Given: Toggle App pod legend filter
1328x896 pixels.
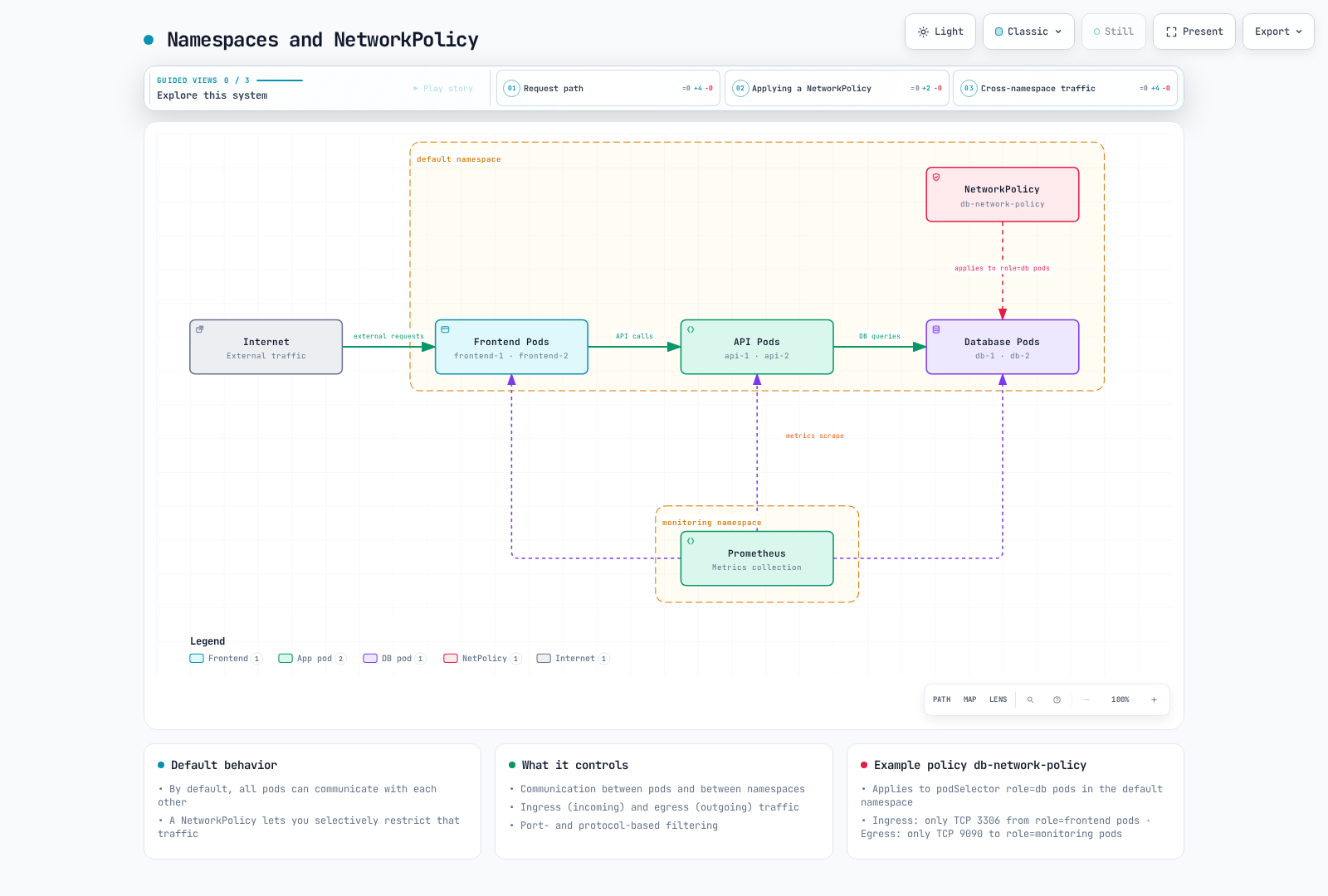Looking at the screenshot, I should click(x=312, y=659).
